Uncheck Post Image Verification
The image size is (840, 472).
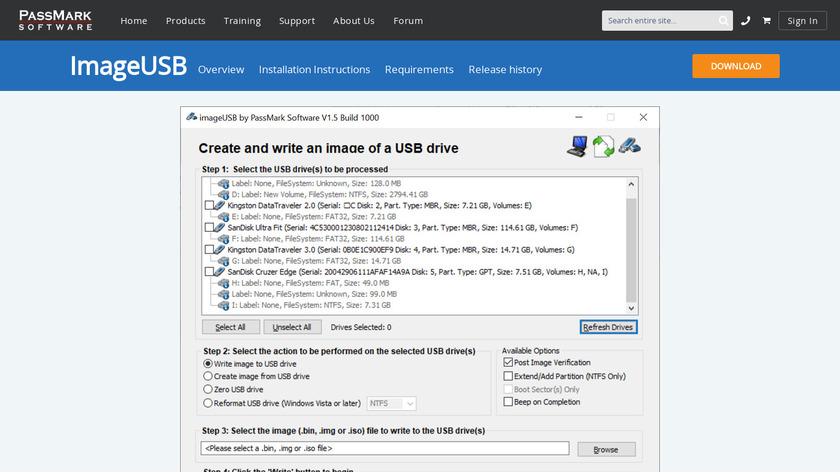point(508,362)
